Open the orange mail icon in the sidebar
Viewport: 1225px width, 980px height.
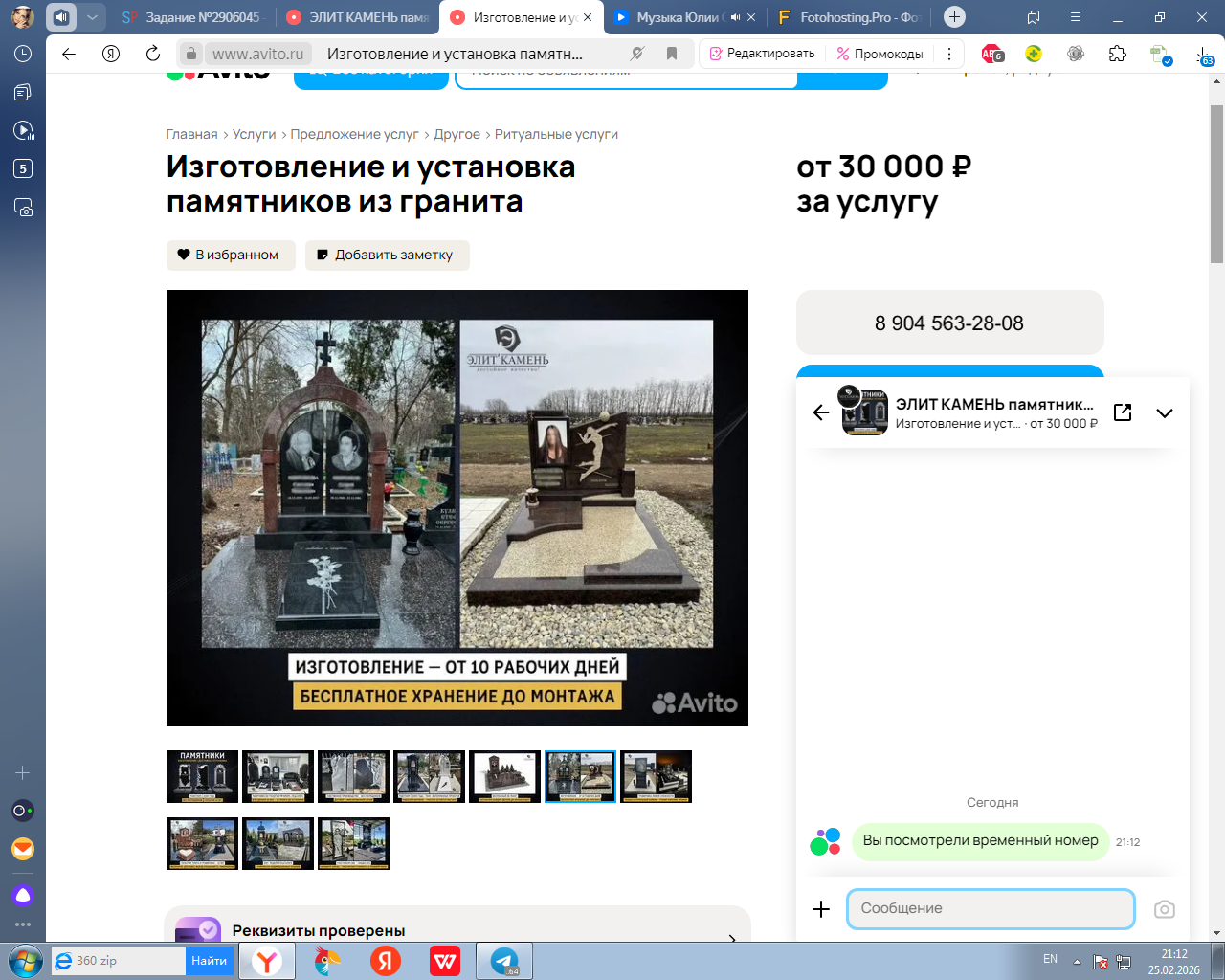pos(23,849)
